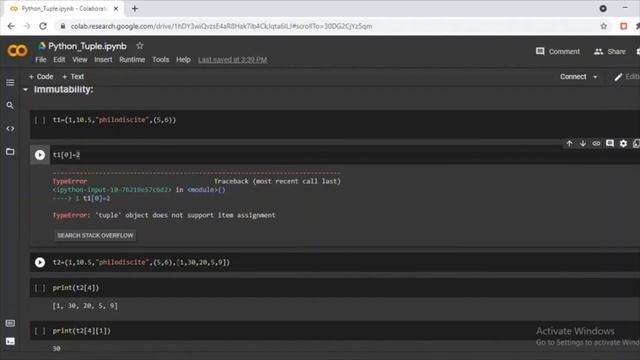Star the Python_Tuple.ipynb notebook

[140, 46]
